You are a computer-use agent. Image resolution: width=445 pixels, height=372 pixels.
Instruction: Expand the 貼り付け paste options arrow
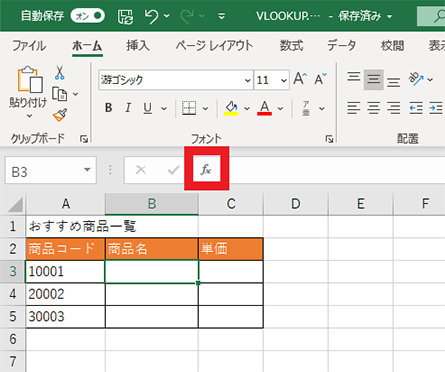29,116
